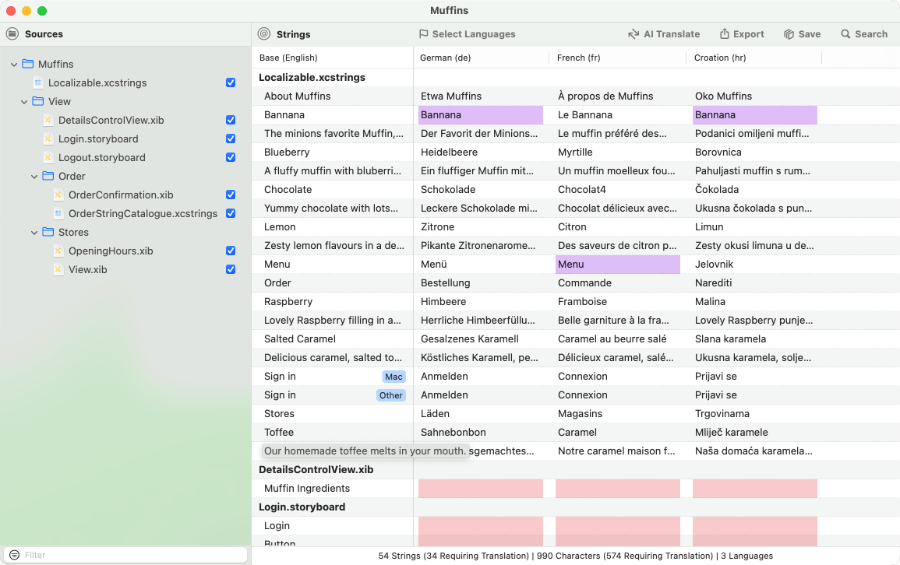Screen dimensions: 900x565
Task: Click the Save toolbar icon
Action: coord(789,34)
